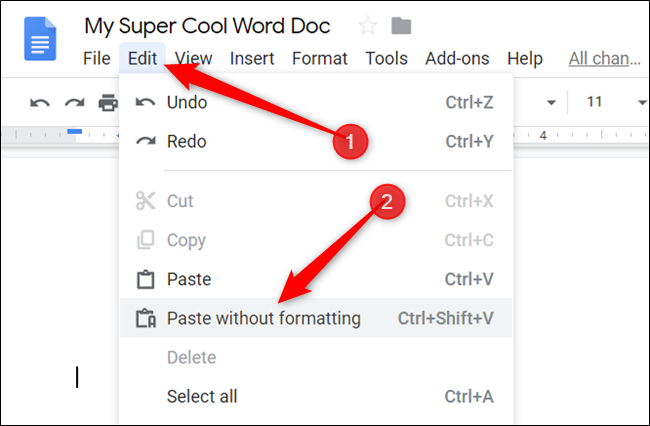Viewport: 650px width, 426px height.
Task: Open the File menu
Action: pyautogui.click(x=97, y=58)
